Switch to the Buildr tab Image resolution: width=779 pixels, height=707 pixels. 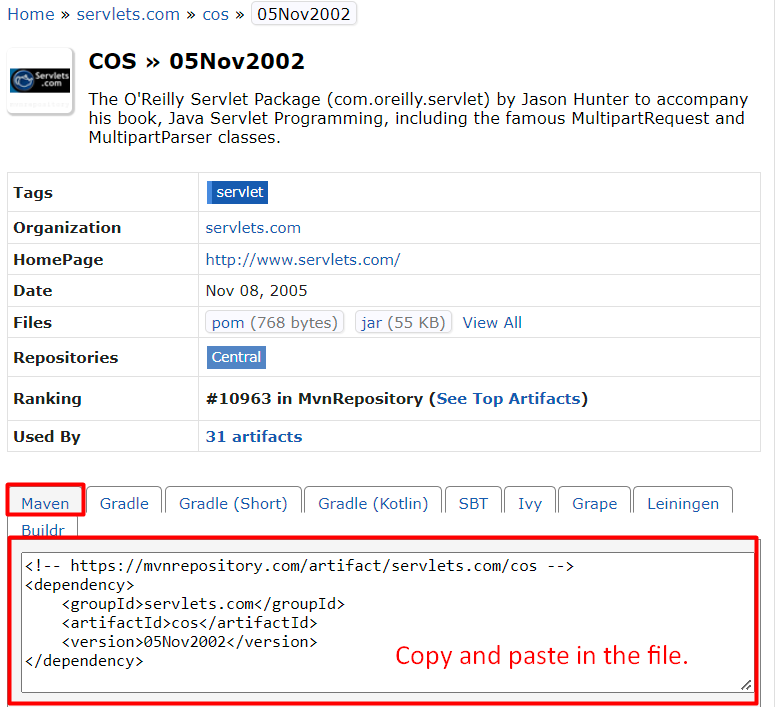(x=43, y=528)
